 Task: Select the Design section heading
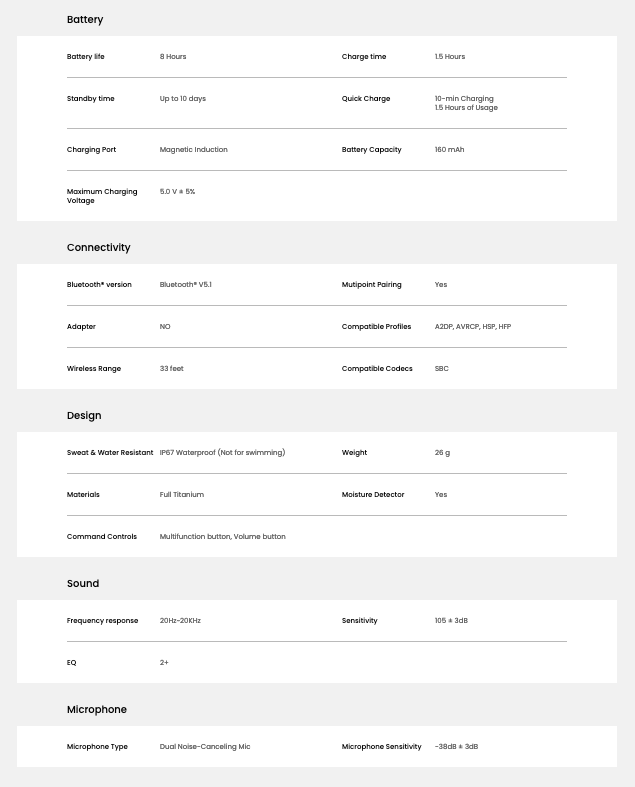coord(84,416)
